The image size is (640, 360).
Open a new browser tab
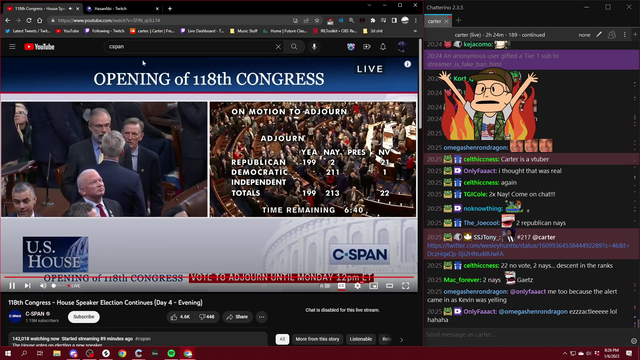(170, 8)
